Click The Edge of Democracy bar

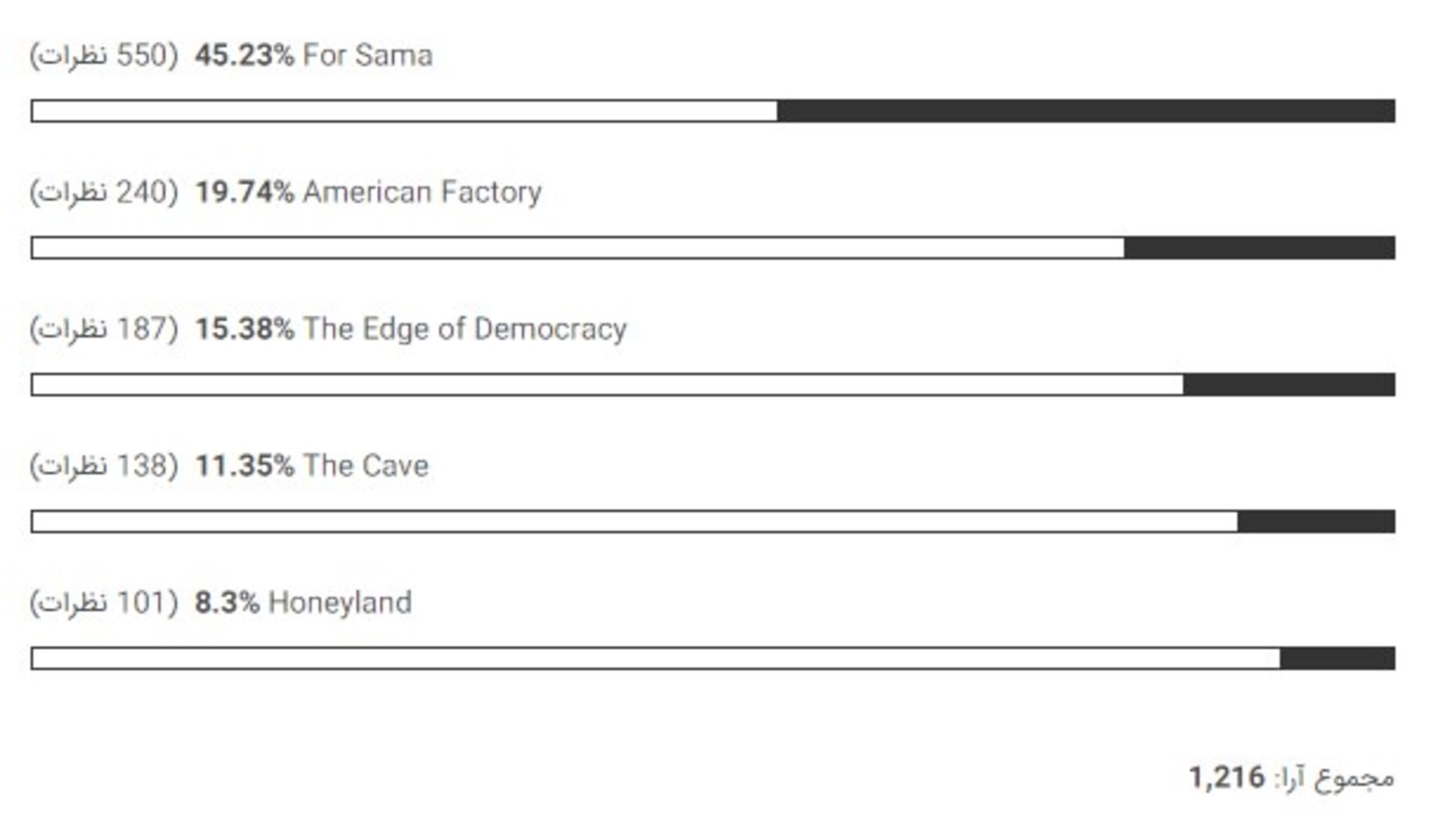713,385
